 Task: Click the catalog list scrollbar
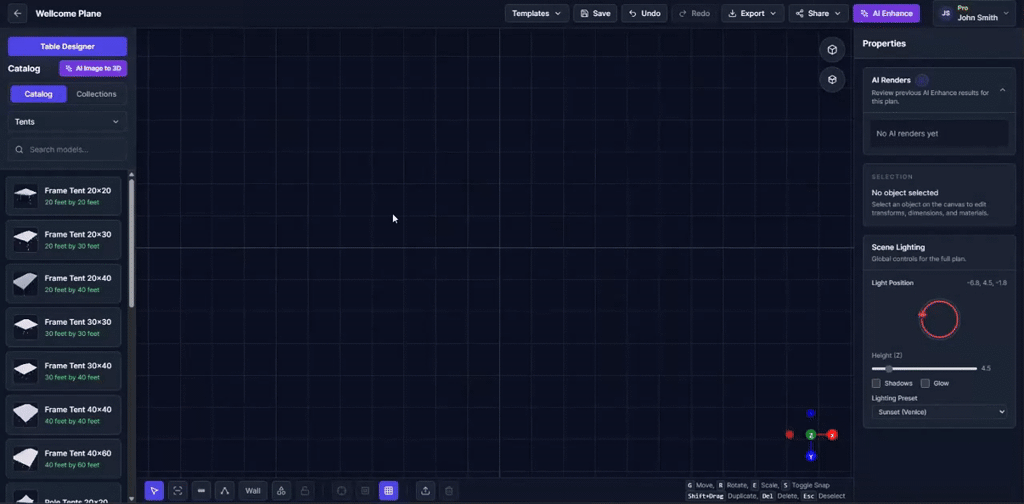[x=131, y=242]
